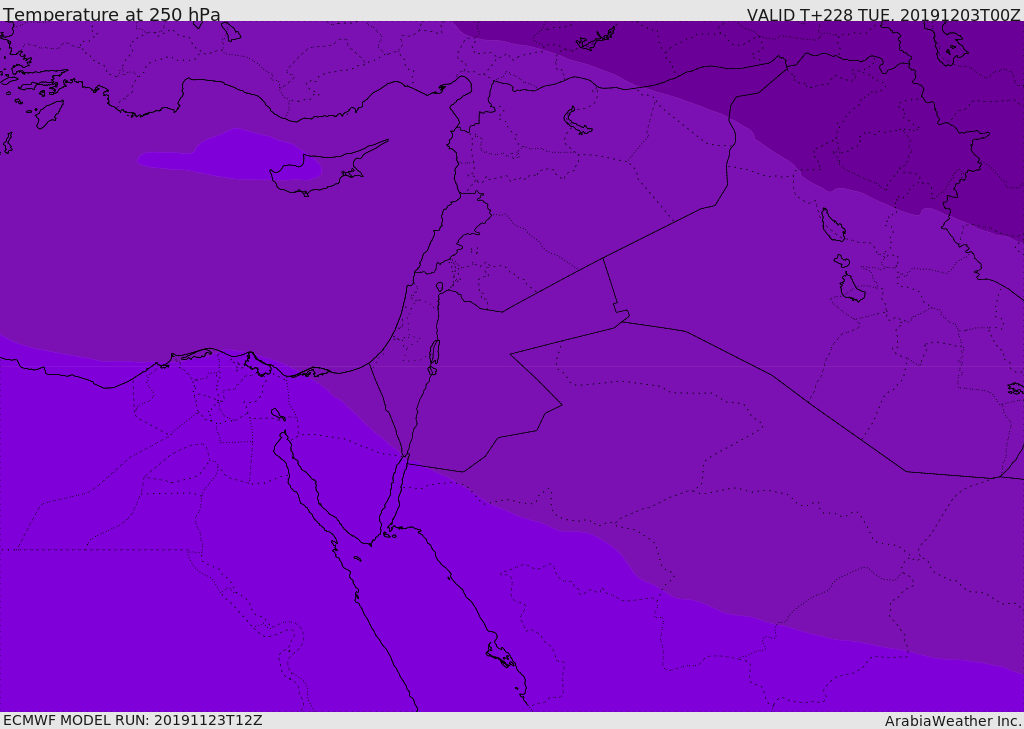Click the VALID T+228 timestamp text
This screenshot has height=729, width=1024.
[884, 15]
